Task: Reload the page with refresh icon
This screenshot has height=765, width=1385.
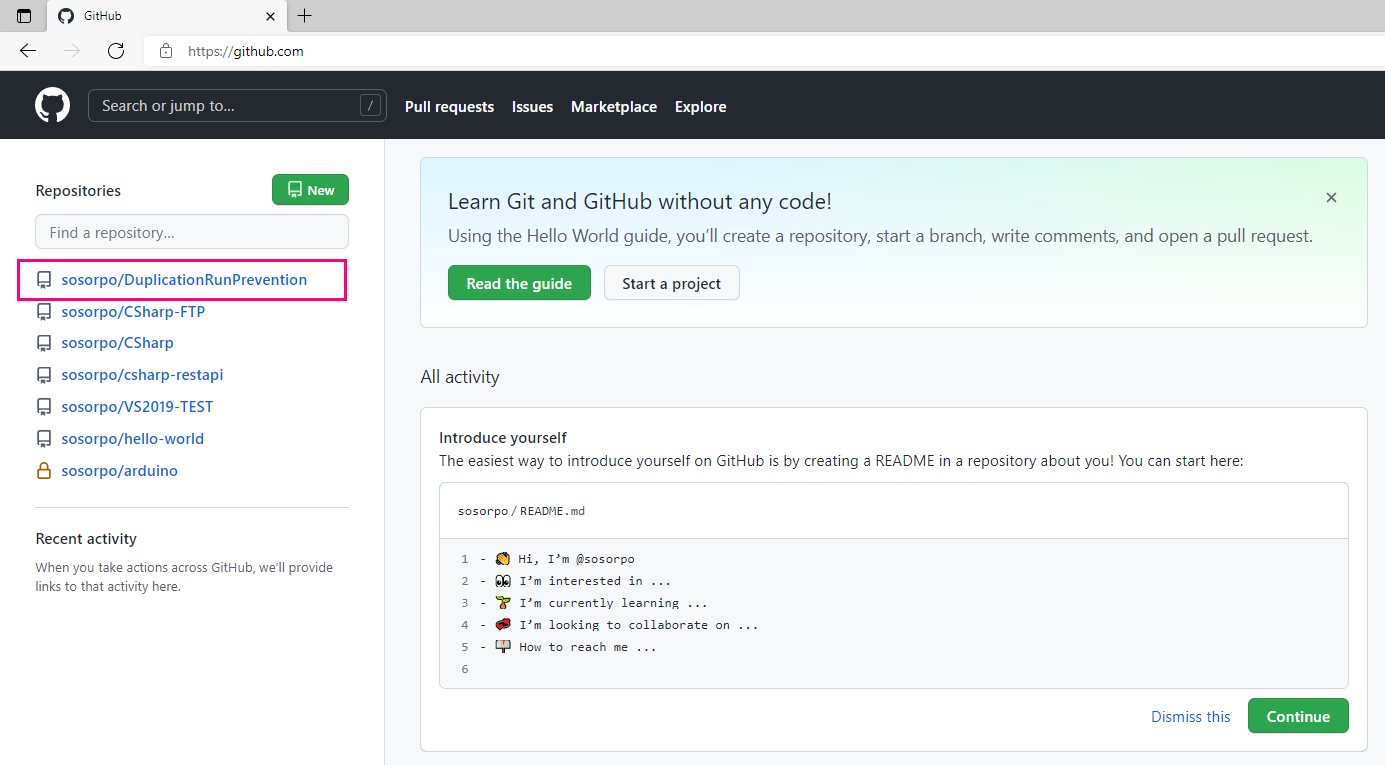Action: [x=116, y=51]
